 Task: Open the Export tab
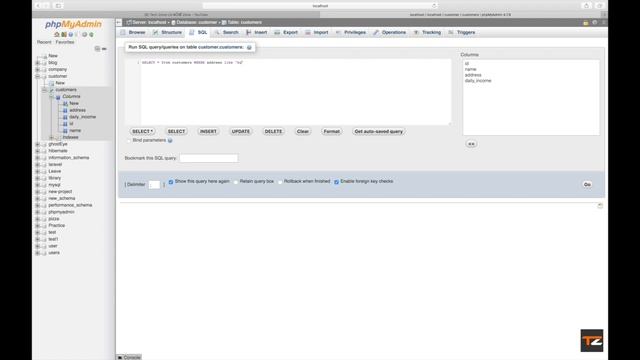point(286,32)
